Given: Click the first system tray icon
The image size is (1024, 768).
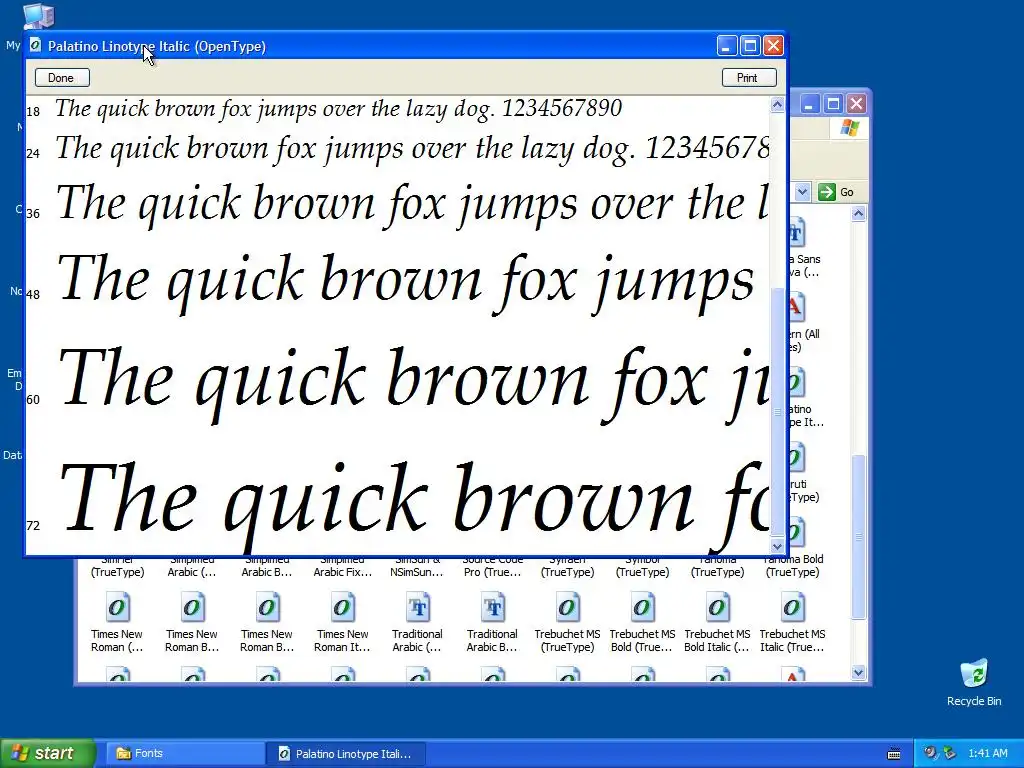Looking at the screenshot, I should pos(931,753).
